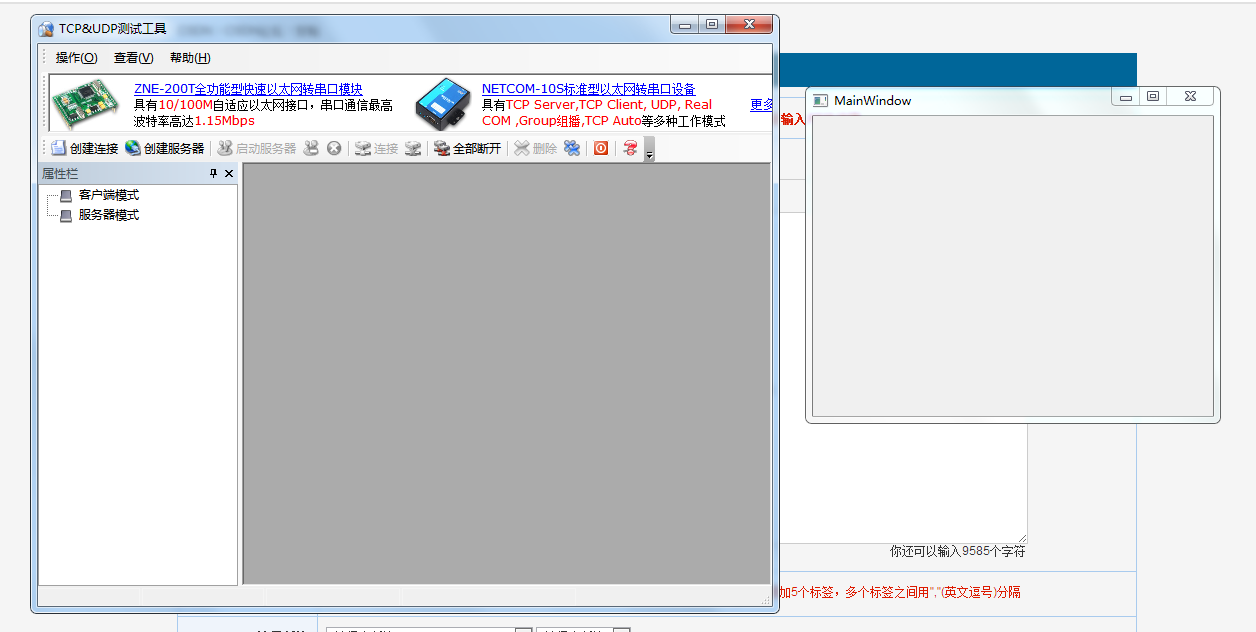Select 服务器模式 in the tree
1256x632 pixels.
pos(109,215)
